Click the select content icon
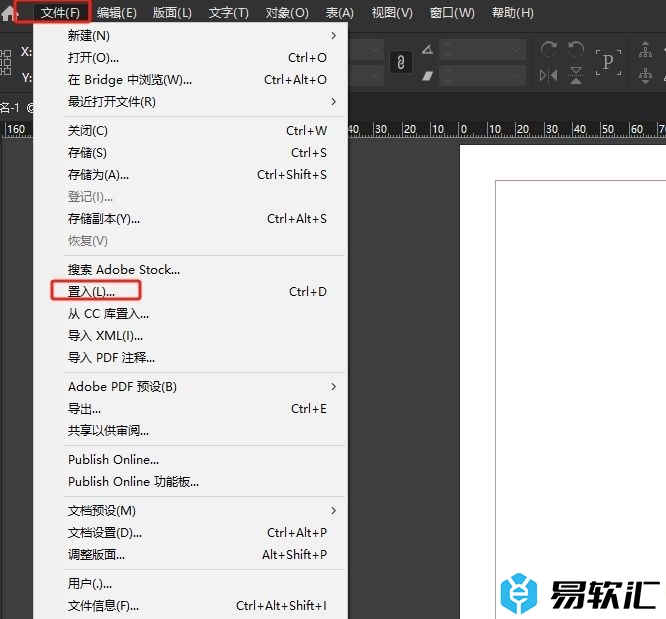The height and width of the screenshot is (619, 666). (645, 76)
